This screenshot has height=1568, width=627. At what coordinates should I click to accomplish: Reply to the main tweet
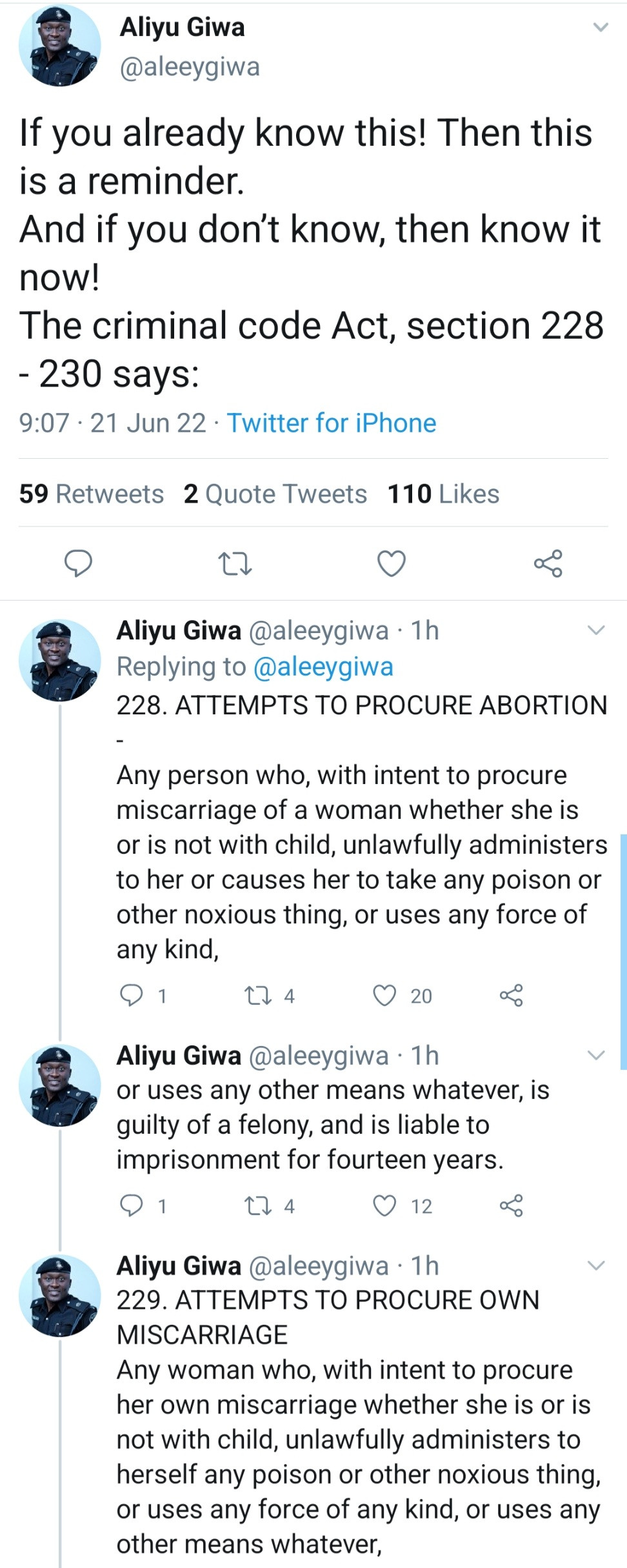pyautogui.click(x=79, y=563)
